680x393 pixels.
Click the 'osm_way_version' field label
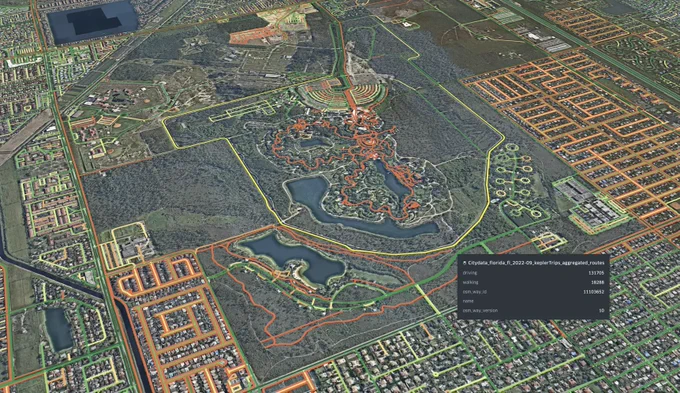click(480, 311)
